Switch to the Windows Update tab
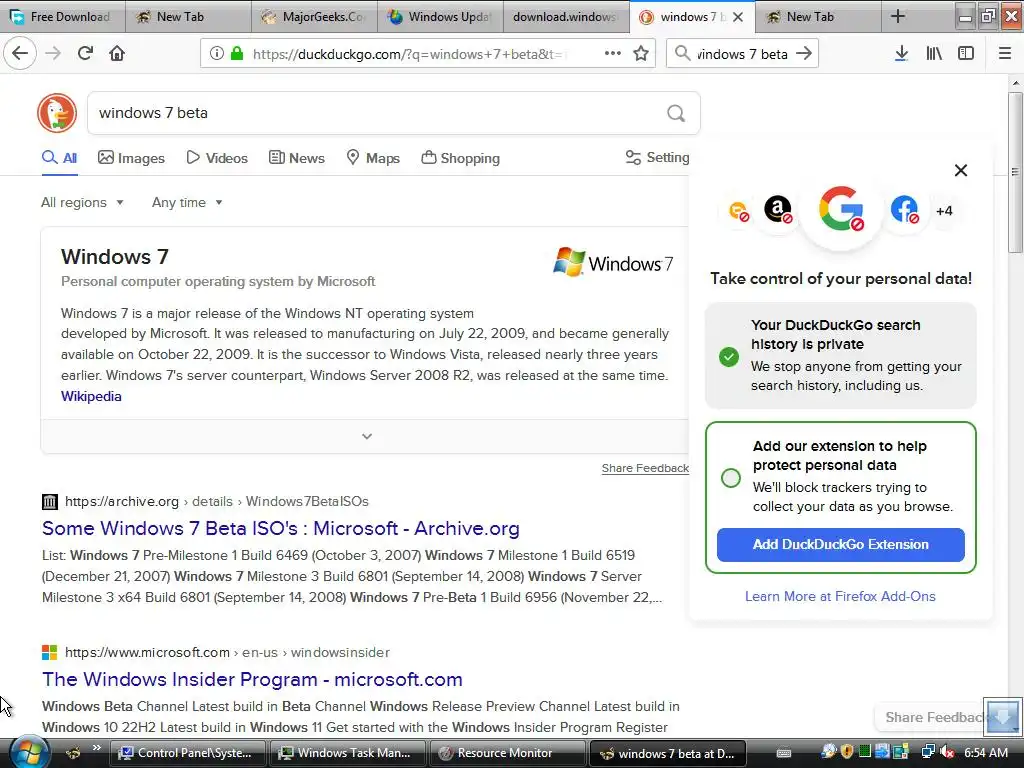 440,17
